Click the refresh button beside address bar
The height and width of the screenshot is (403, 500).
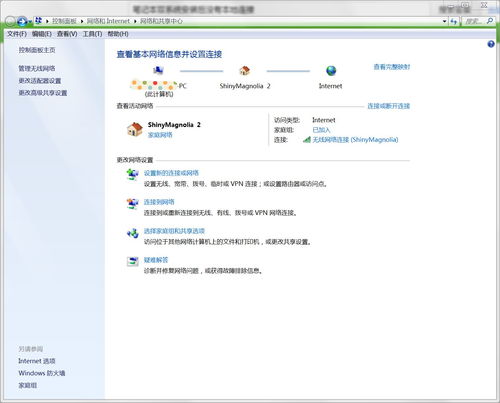454,21
